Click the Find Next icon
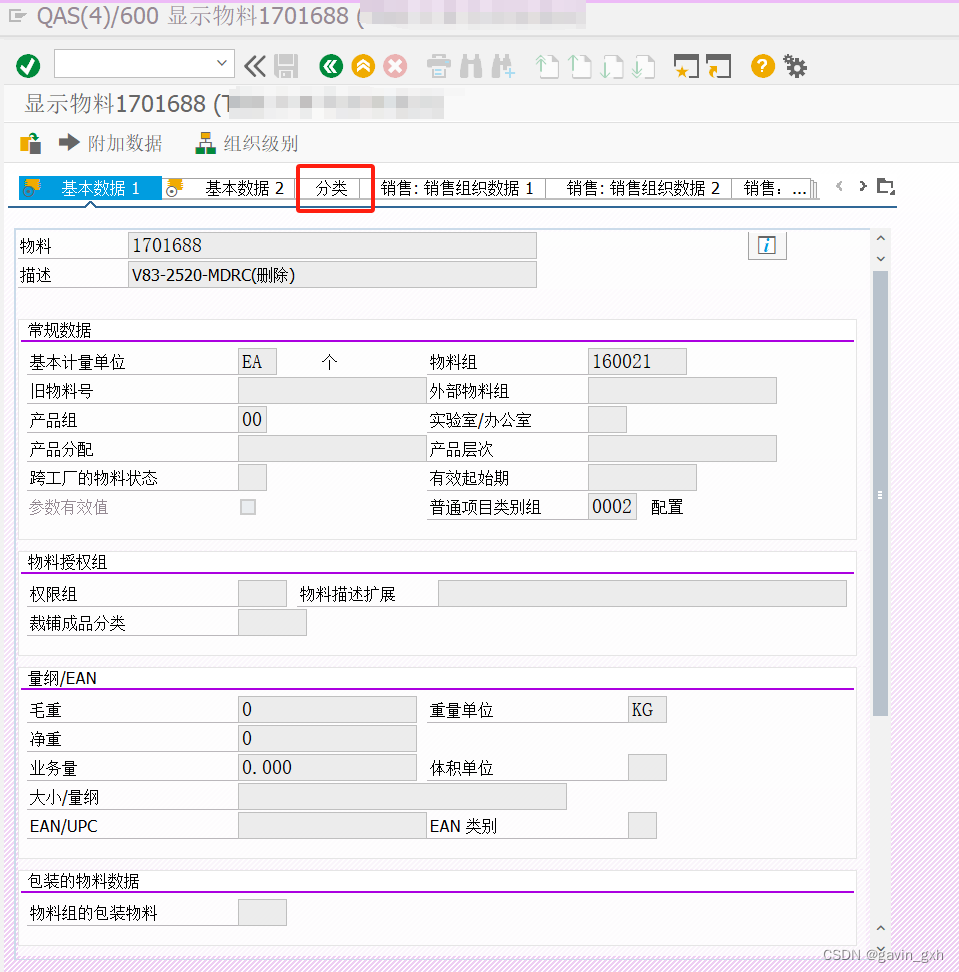This screenshot has width=959, height=972. point(503,66)
